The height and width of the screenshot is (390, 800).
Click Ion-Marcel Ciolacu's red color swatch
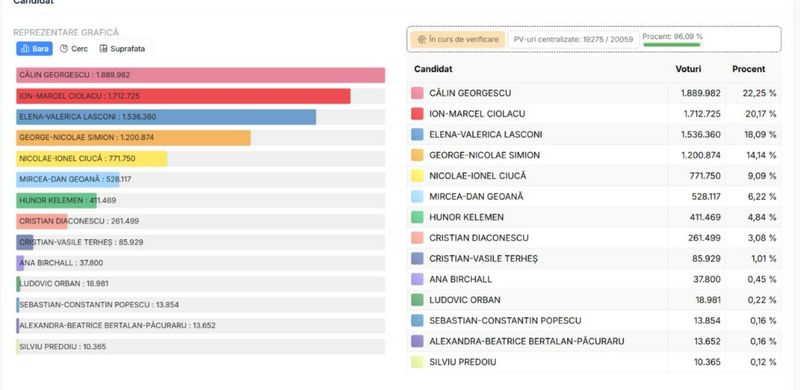click(x=417, y=113)
